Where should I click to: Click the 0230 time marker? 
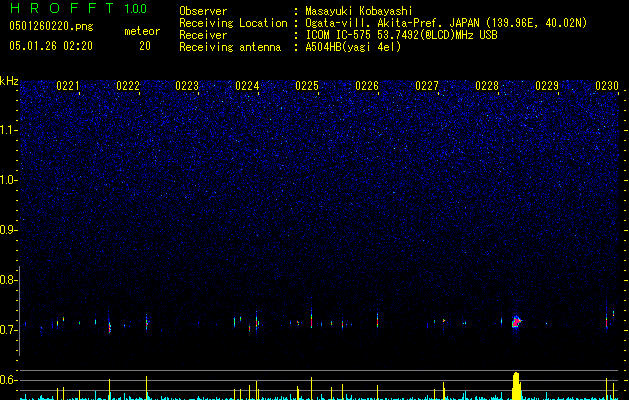click(607, 86)
